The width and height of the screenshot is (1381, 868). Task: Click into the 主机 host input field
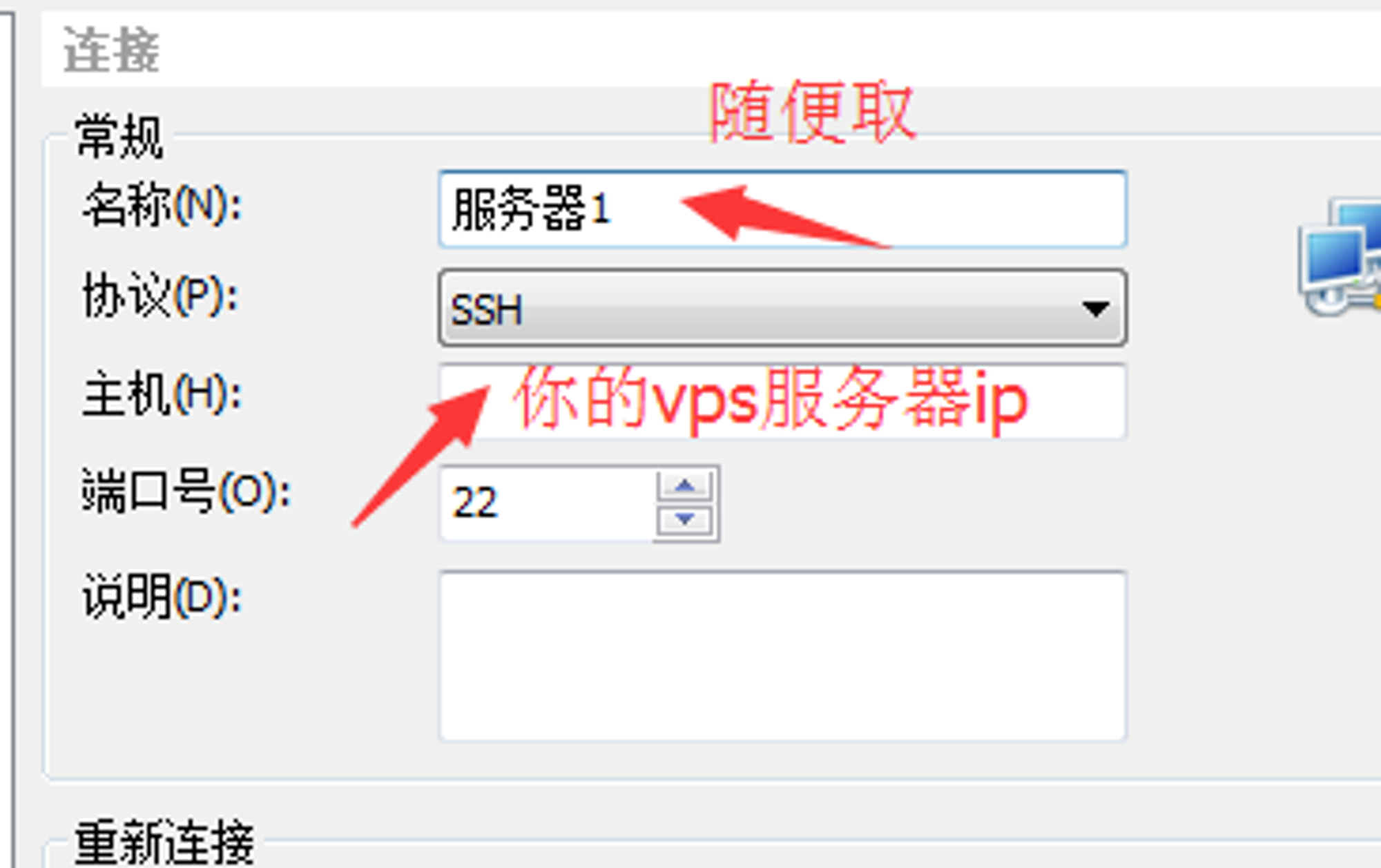click(x=782, y=401)
